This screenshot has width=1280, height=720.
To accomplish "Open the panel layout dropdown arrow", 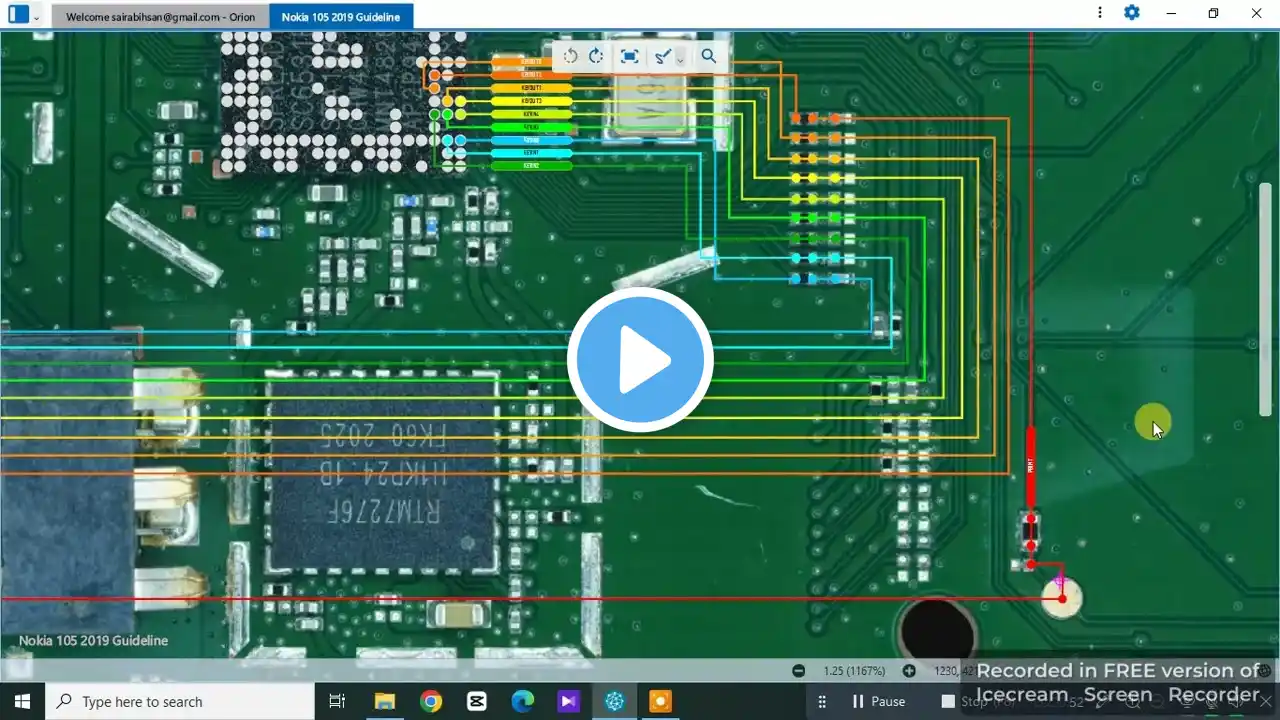I will tap(37, 18).
